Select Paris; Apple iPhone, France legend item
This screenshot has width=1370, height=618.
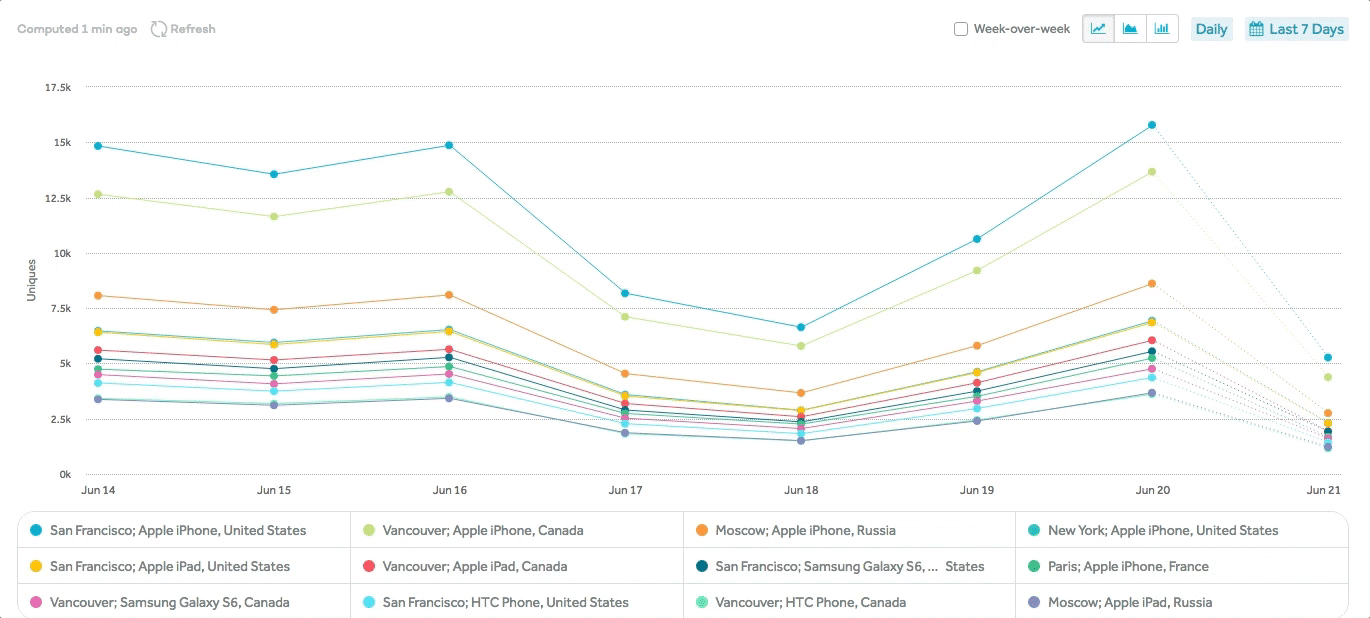coord(1128,566)
